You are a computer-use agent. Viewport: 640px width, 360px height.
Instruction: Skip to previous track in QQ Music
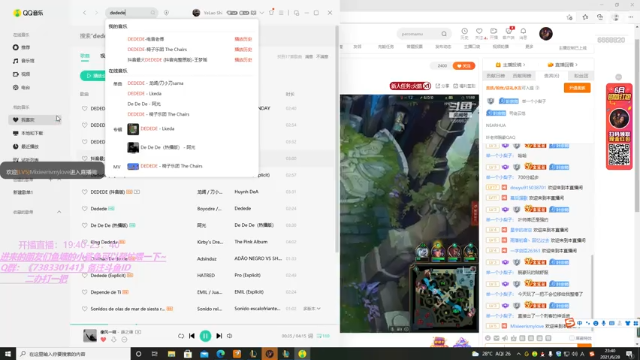(x=192, y=336)
